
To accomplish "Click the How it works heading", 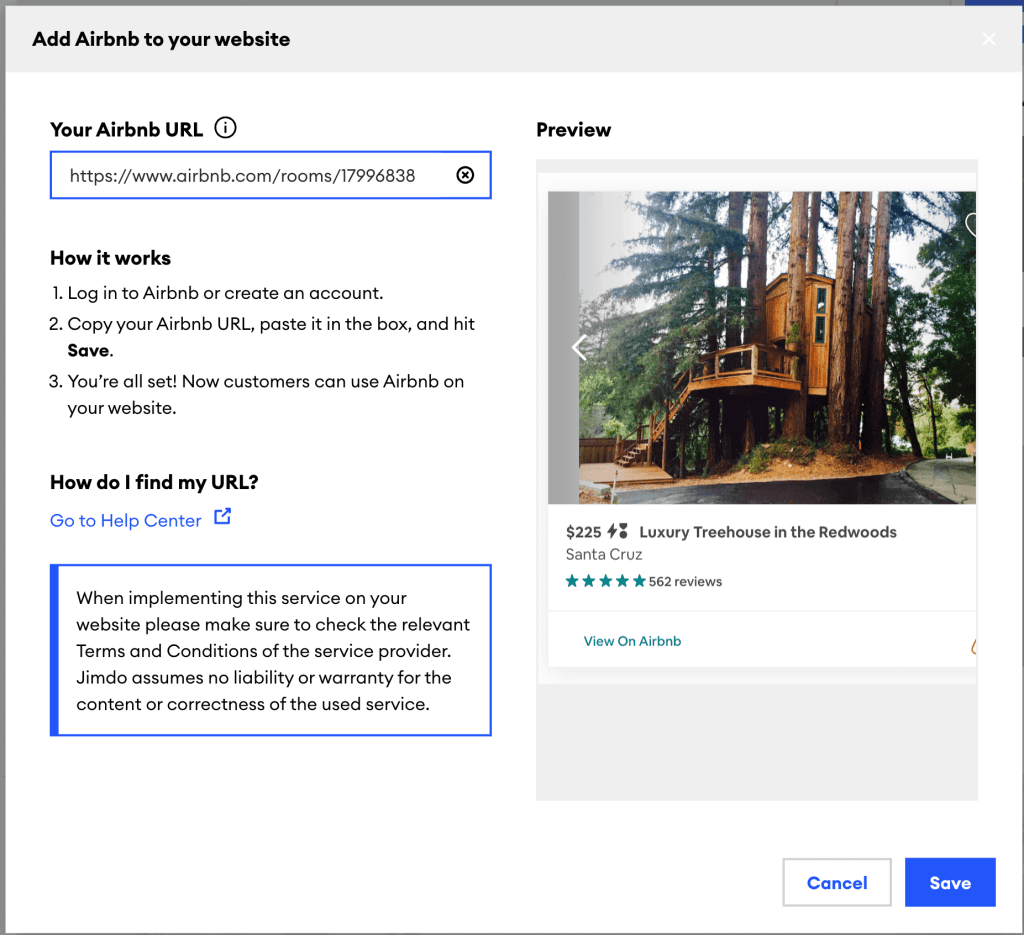I will point(110,258).
